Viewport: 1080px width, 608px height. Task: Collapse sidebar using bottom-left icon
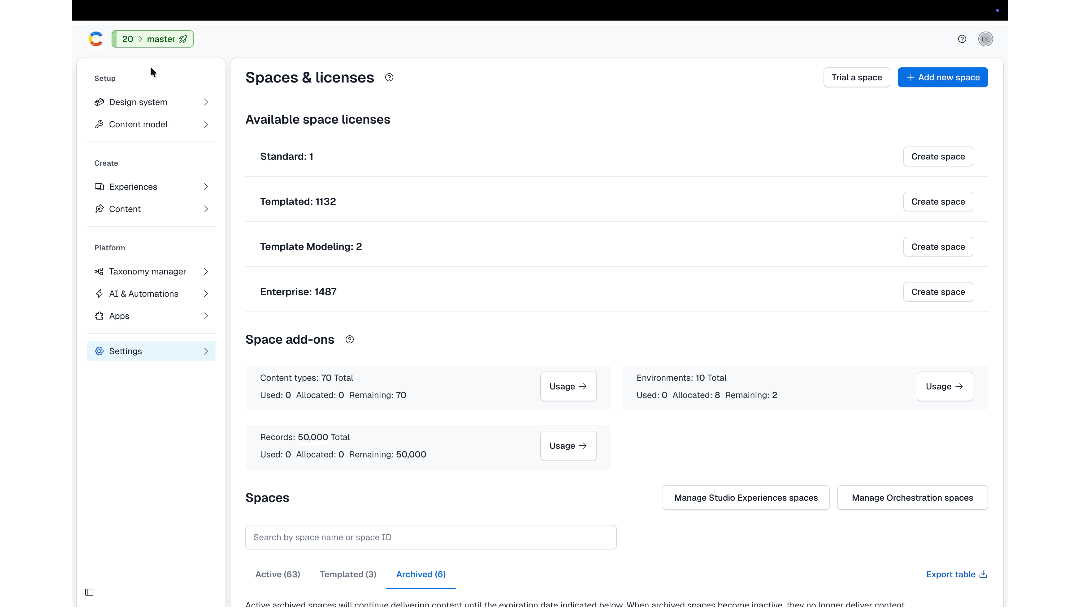[89, 592]
